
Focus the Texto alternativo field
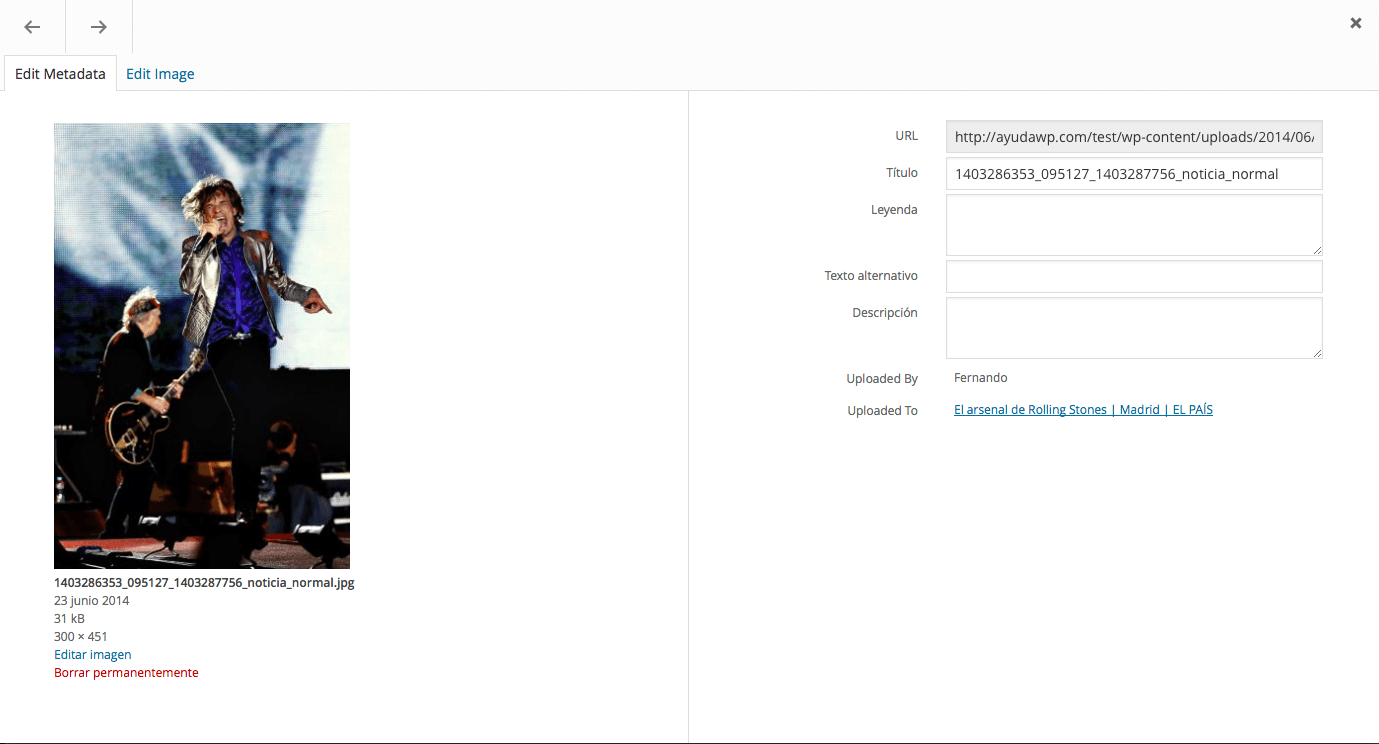tap(1134, 277)
